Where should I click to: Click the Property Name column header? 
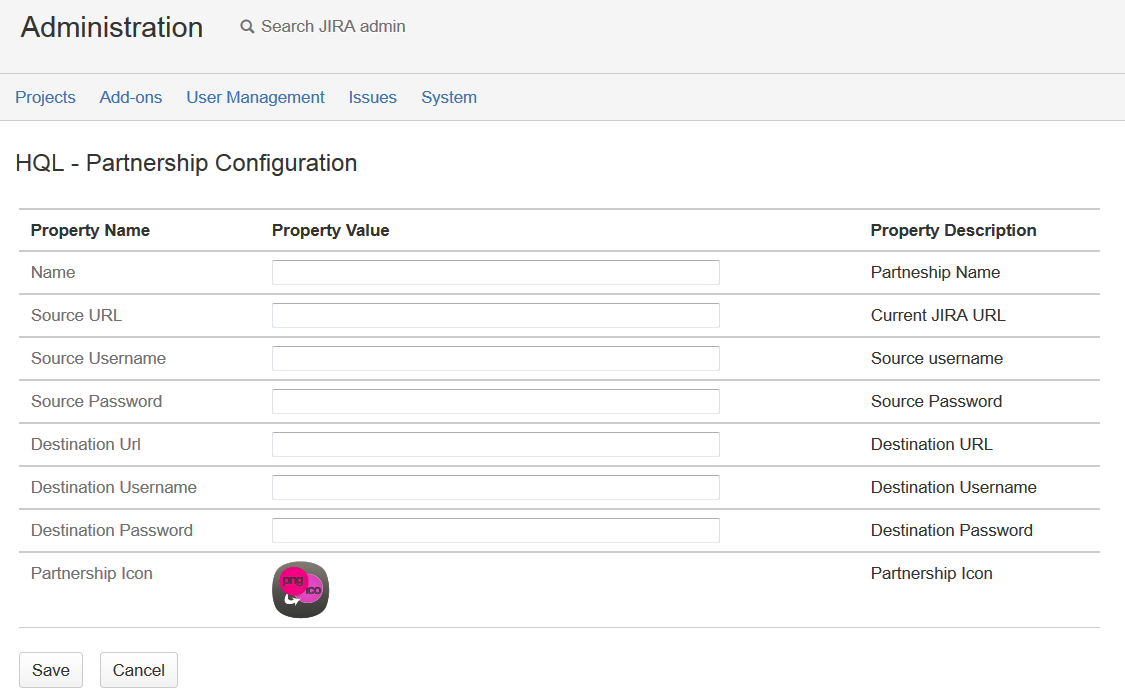click(x=90, y=230)
